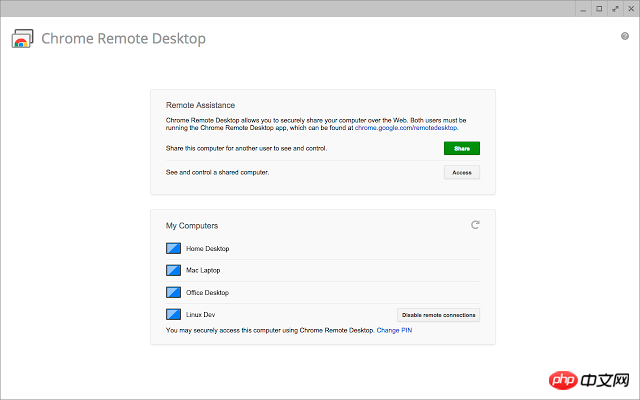Screen dimensions: 640x400
Task: Click 'See and control a shared computer' text
Action: coord(217,172)
